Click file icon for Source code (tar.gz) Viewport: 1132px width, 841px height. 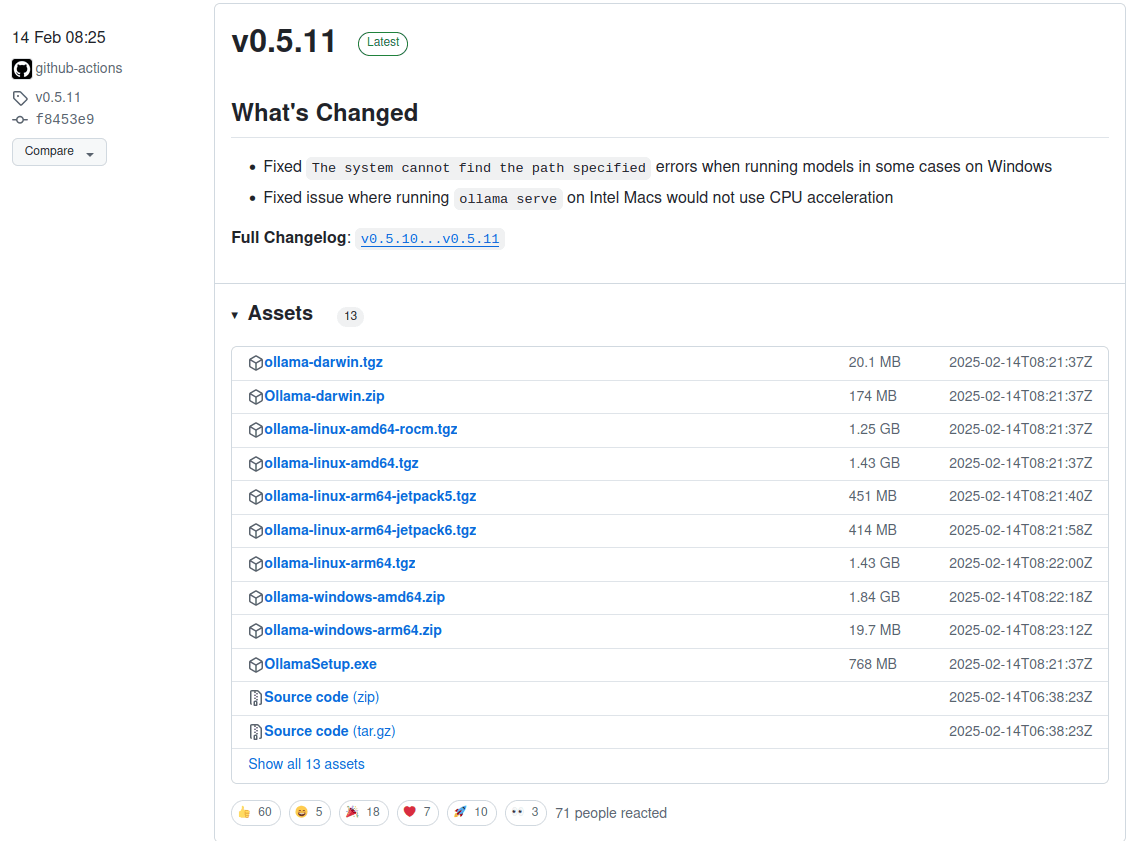coord(256,732)
